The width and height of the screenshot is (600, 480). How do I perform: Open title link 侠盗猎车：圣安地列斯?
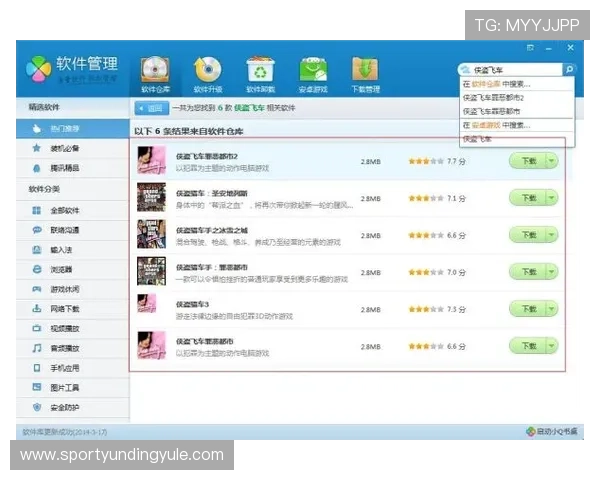point(212,193)
